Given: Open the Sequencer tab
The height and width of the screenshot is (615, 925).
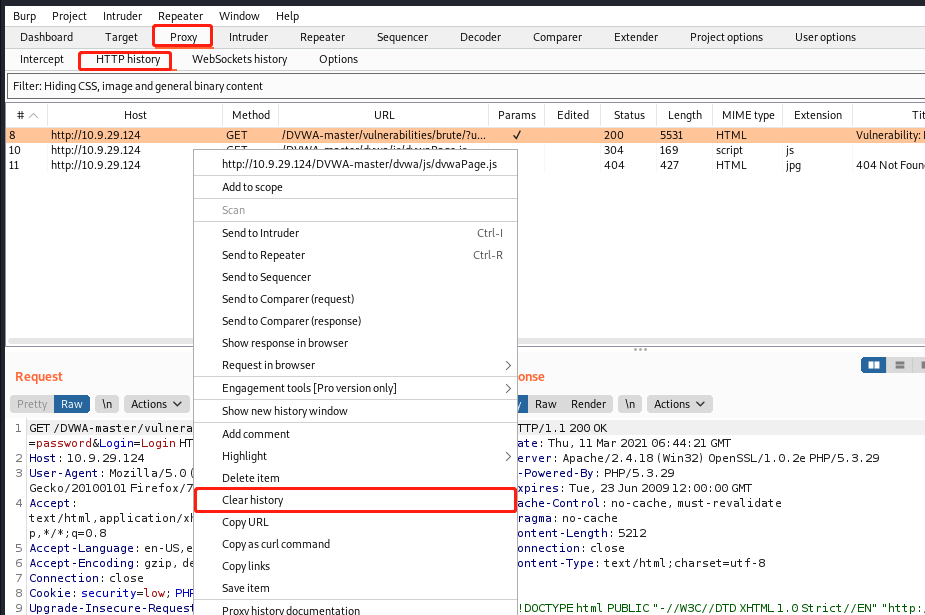Looking at the screenshot, I should click(402, 37).
